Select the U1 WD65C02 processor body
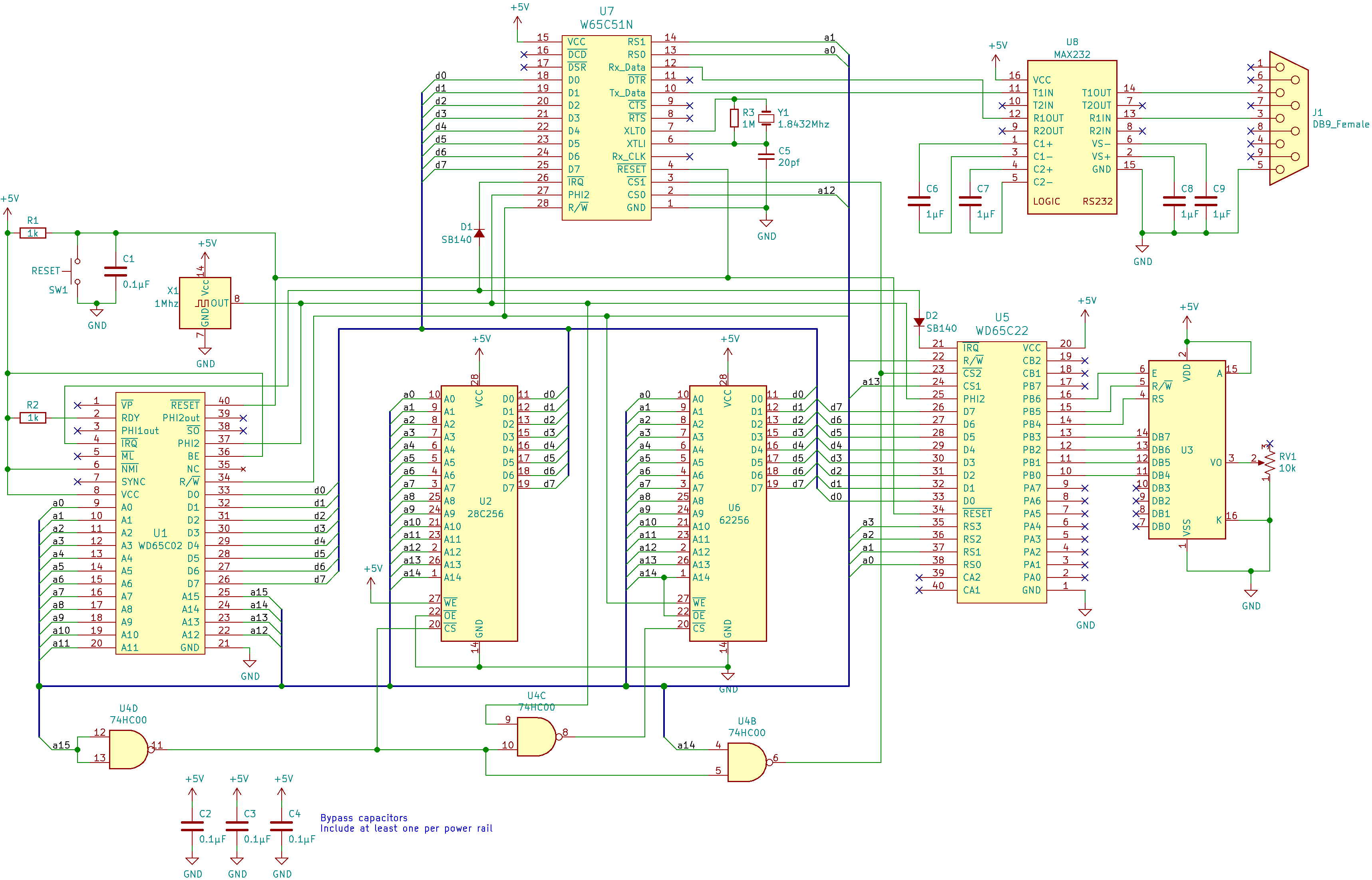 pyautogui.click(x=160, y=523)
